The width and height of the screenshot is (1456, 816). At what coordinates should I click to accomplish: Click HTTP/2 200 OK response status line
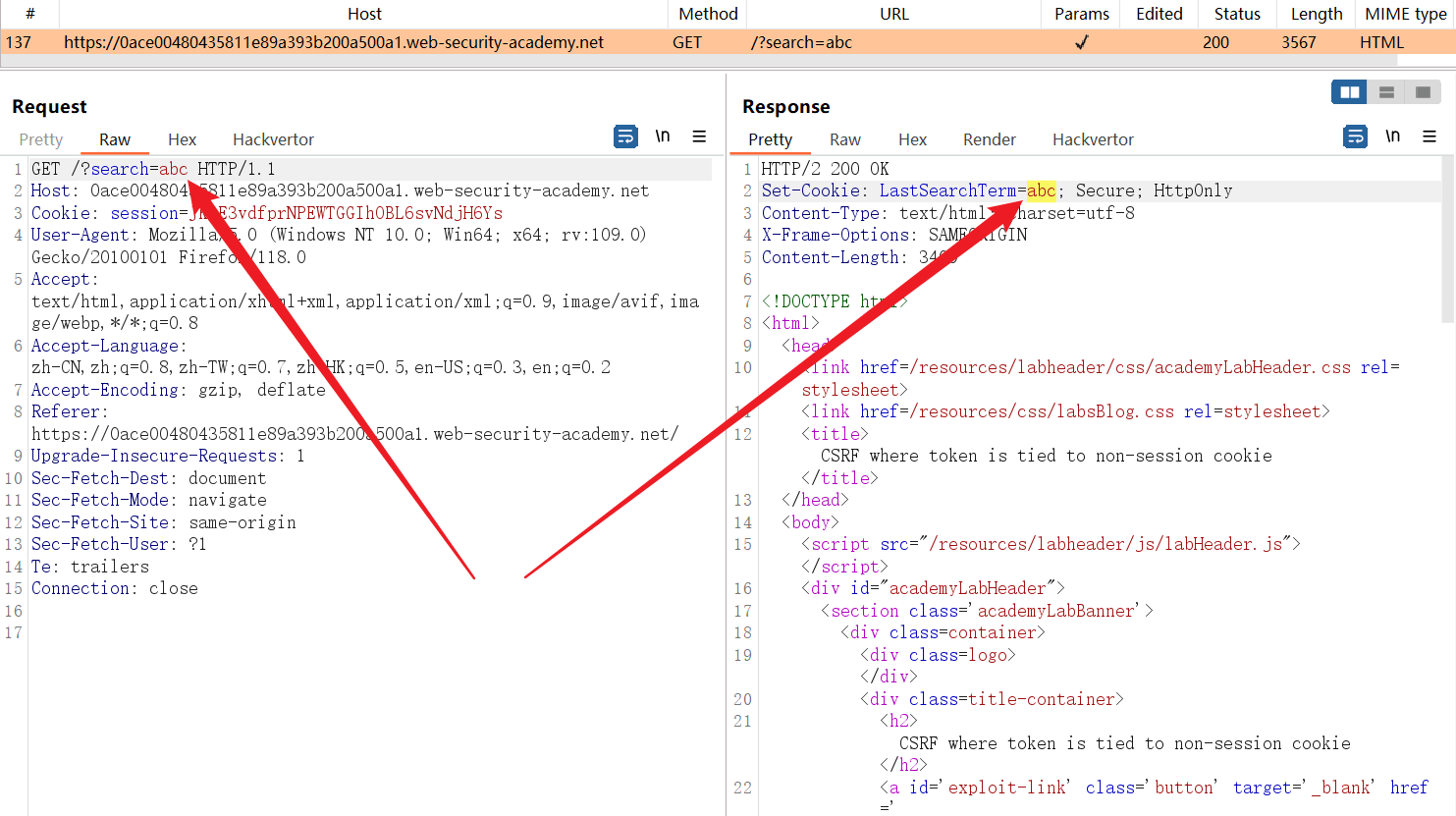click(825, 169)
